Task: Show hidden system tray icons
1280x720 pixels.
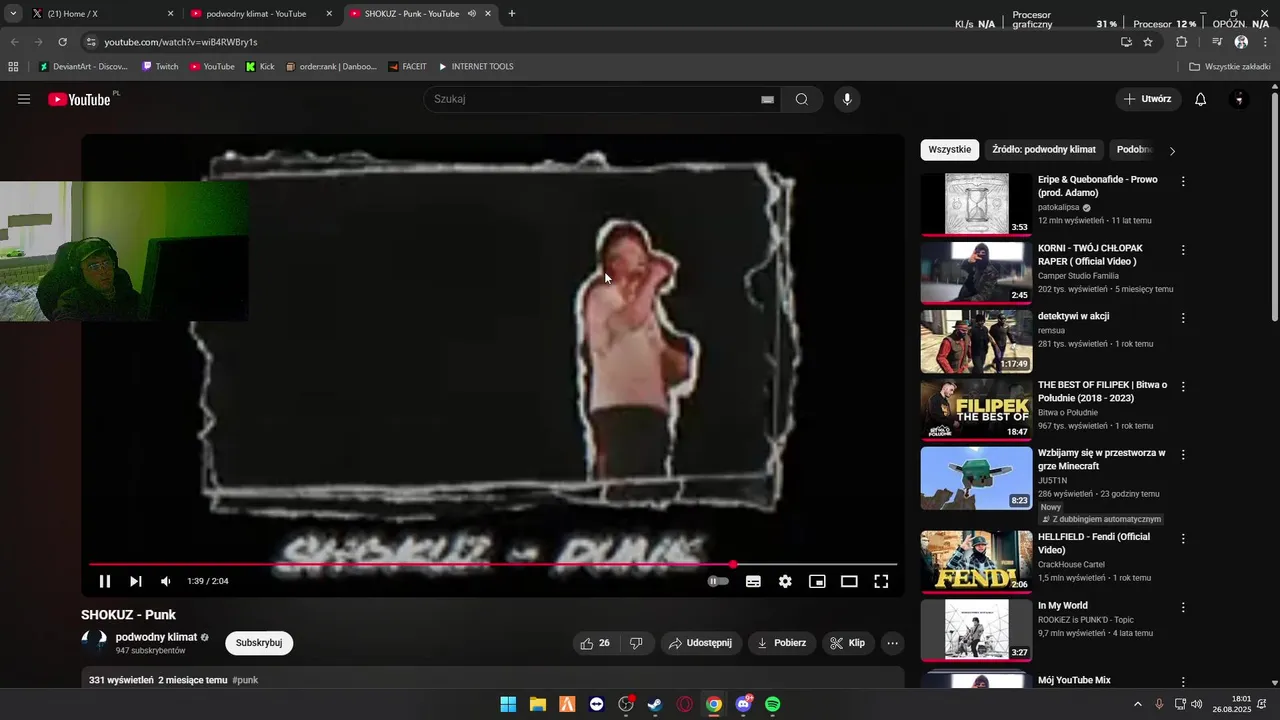Action: pyautogui.click(x=1137, y=704)
